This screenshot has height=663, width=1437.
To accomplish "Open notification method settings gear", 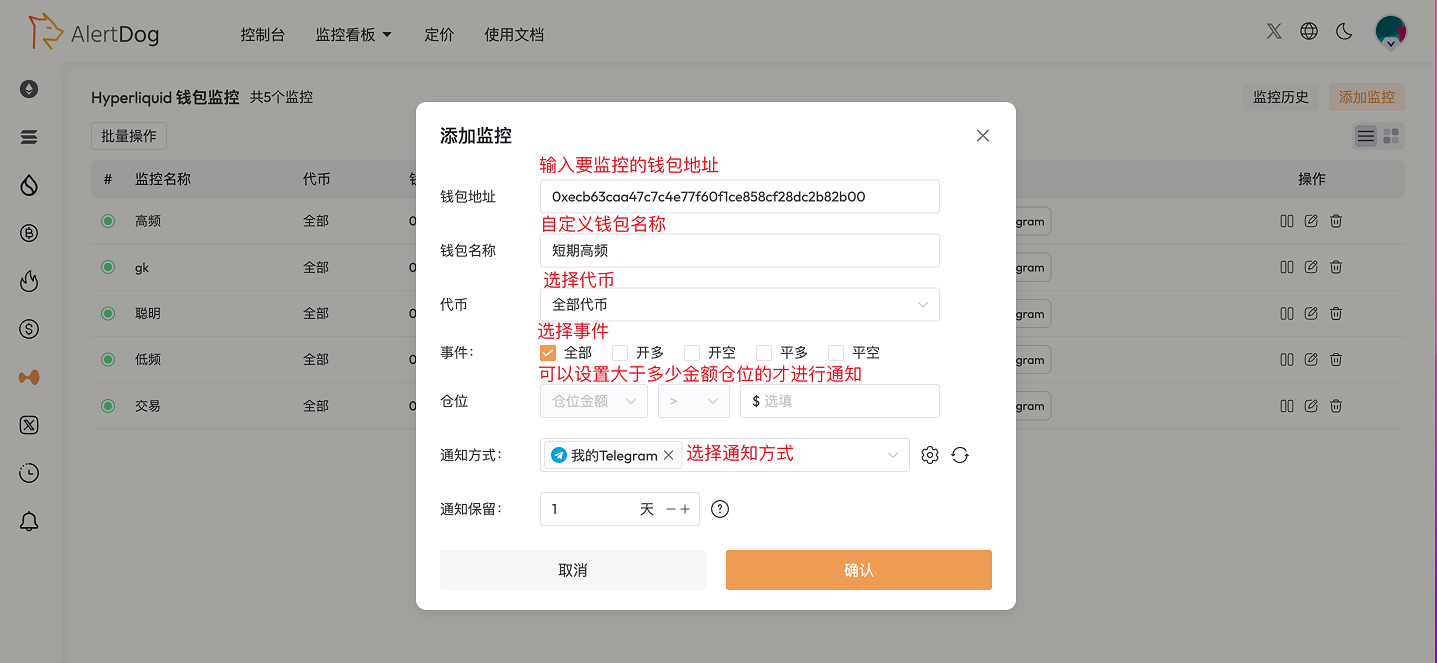I will pos(930,455).
